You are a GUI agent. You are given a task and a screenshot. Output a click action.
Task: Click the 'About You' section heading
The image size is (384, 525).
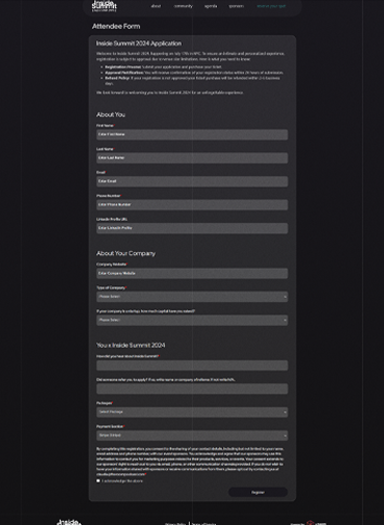click(111, 115)
